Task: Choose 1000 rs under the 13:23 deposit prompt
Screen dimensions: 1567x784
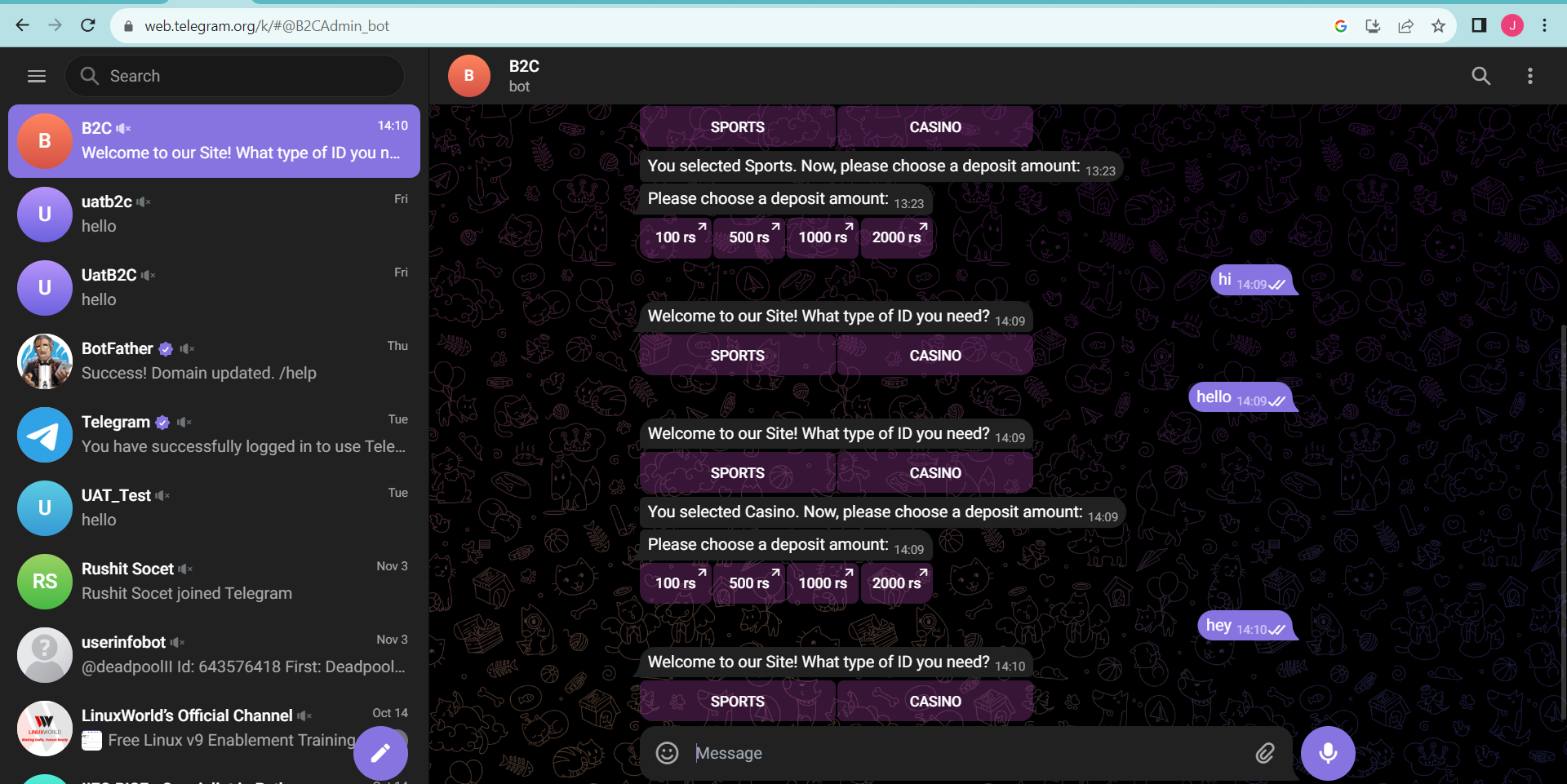Action: (823, 237)
